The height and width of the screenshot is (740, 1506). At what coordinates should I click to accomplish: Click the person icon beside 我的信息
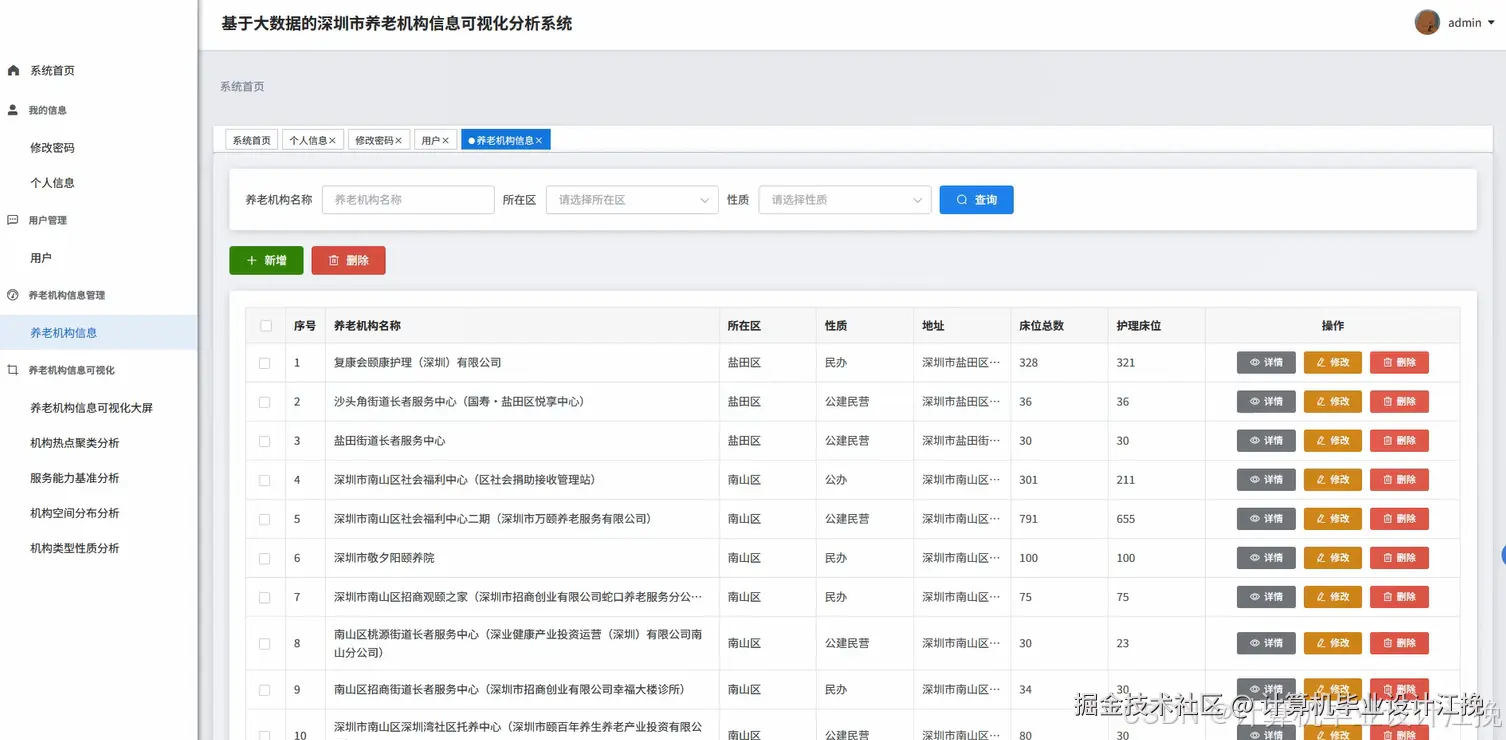pos(13,110)
